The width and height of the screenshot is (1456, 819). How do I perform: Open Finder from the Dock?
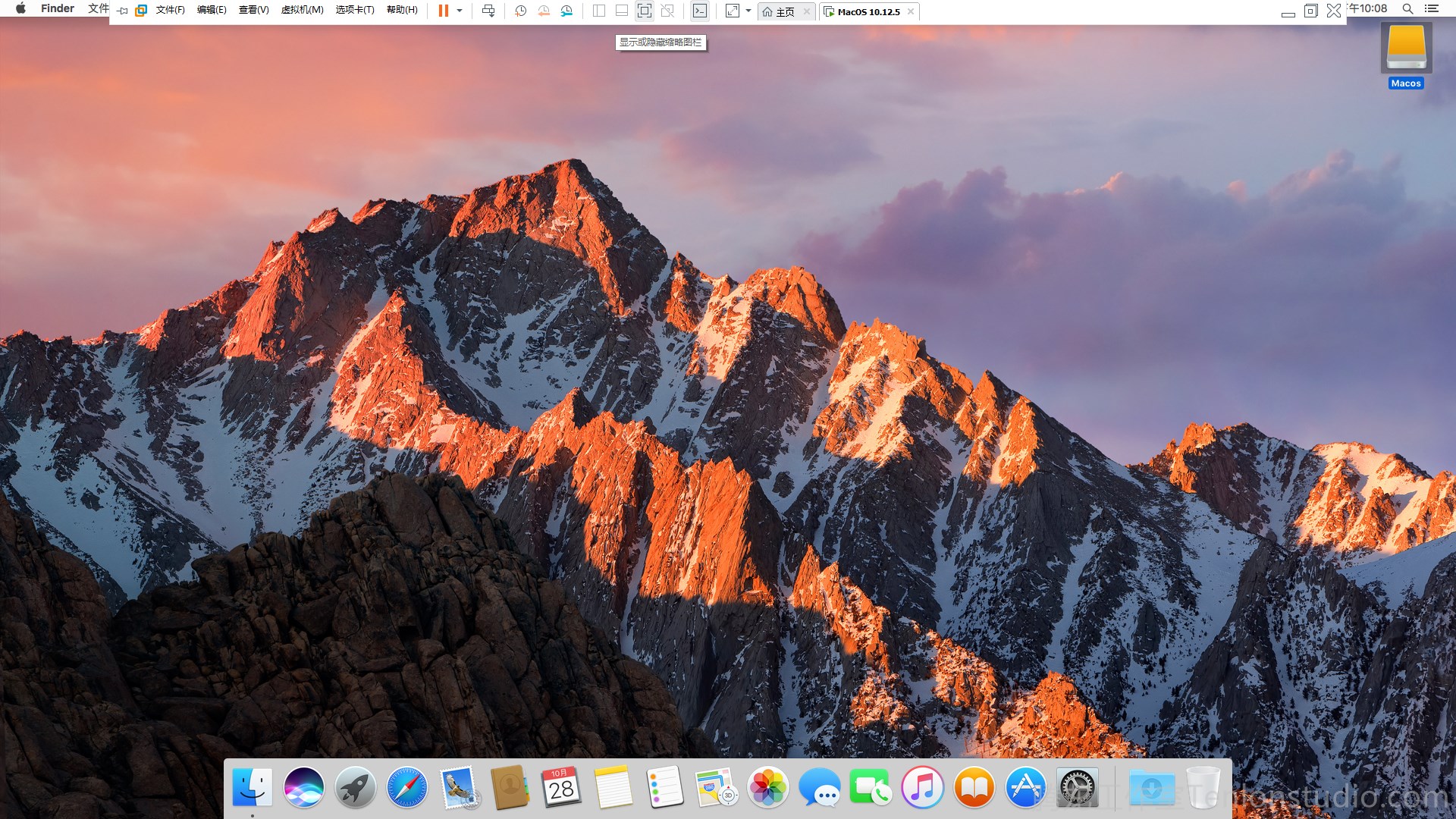pyautogui.click(x=253, y=787)
